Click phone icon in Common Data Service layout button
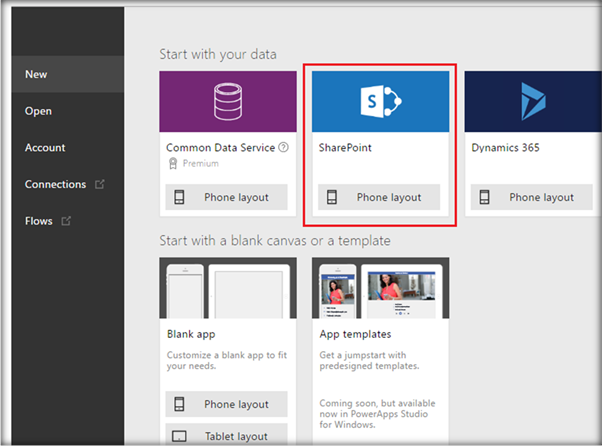 pos(179,197)
